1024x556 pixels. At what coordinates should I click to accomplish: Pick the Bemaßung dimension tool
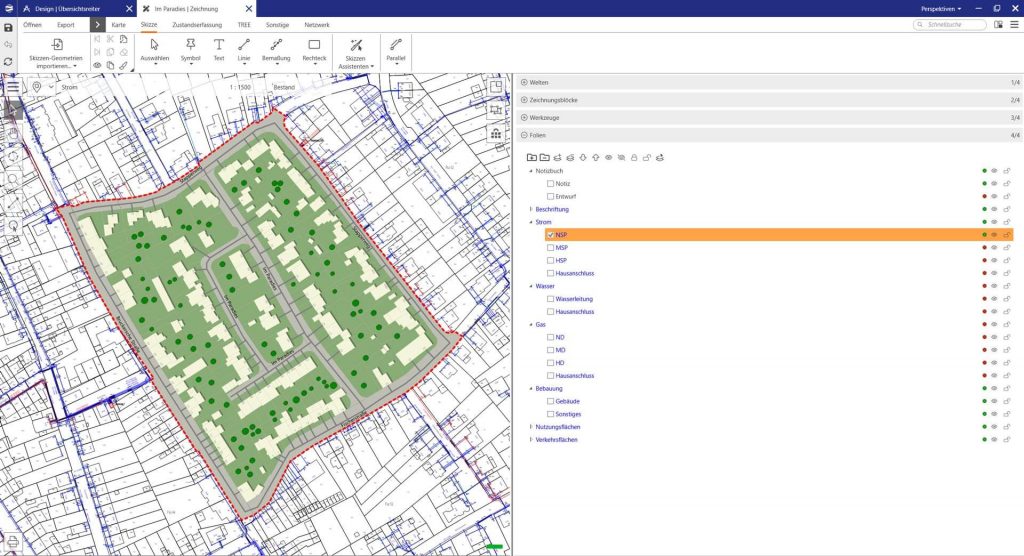pyautogui.click(x=276, y=46)
